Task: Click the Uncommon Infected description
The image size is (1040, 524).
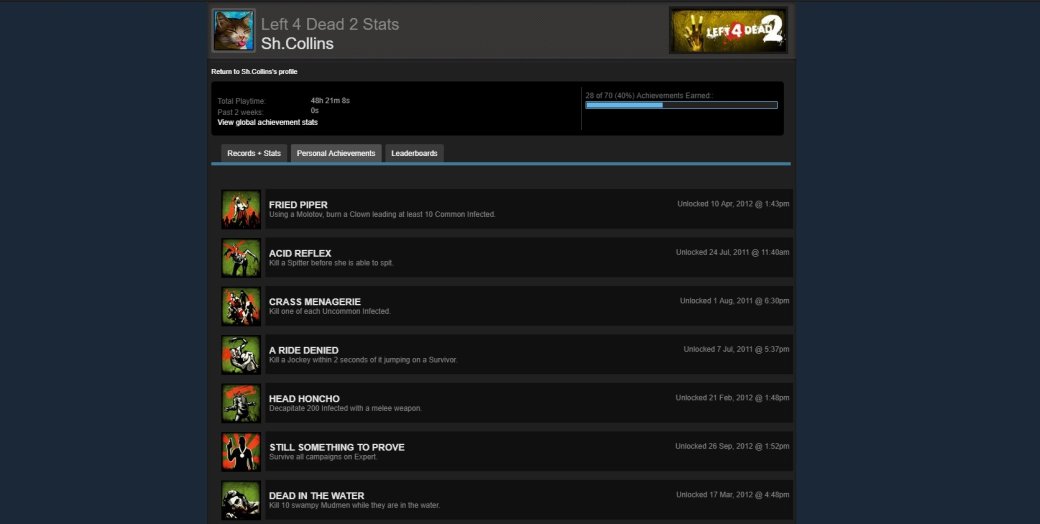Action: (x=330, y=312)
